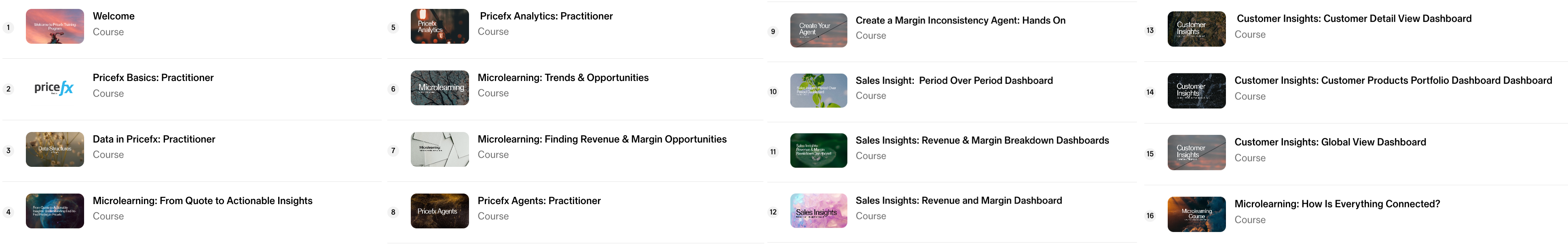
Task: Open Pricefx Agents: Practitioner course title
Action: (539, 201)
